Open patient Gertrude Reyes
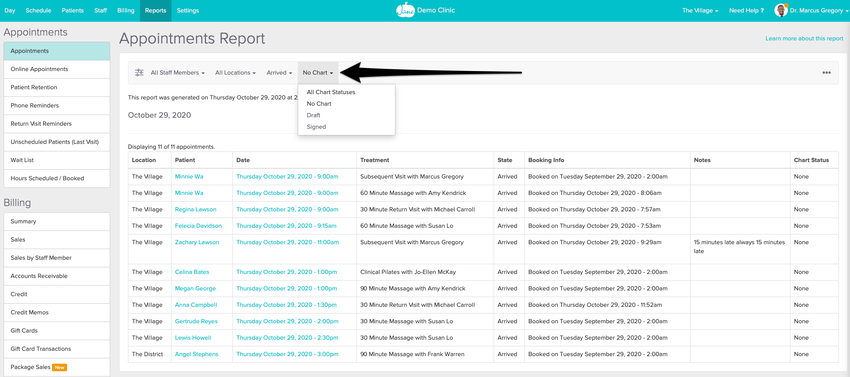 click(x=196, y=321)
